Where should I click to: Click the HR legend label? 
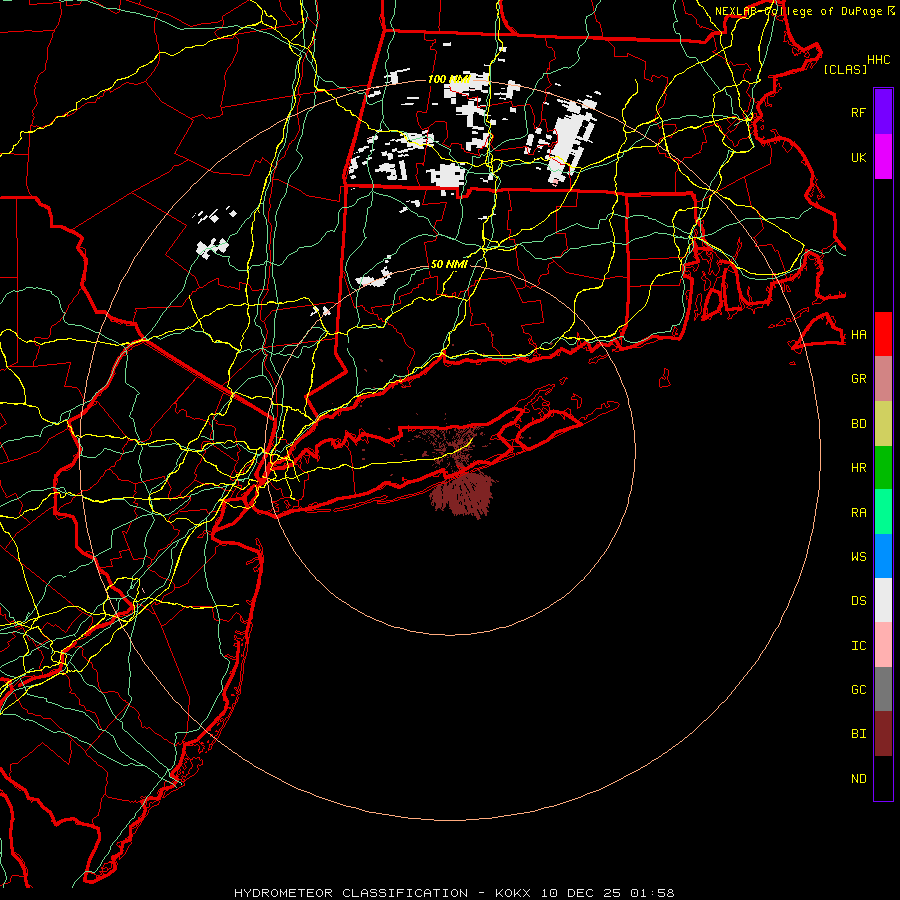click(x=858, y=468)
